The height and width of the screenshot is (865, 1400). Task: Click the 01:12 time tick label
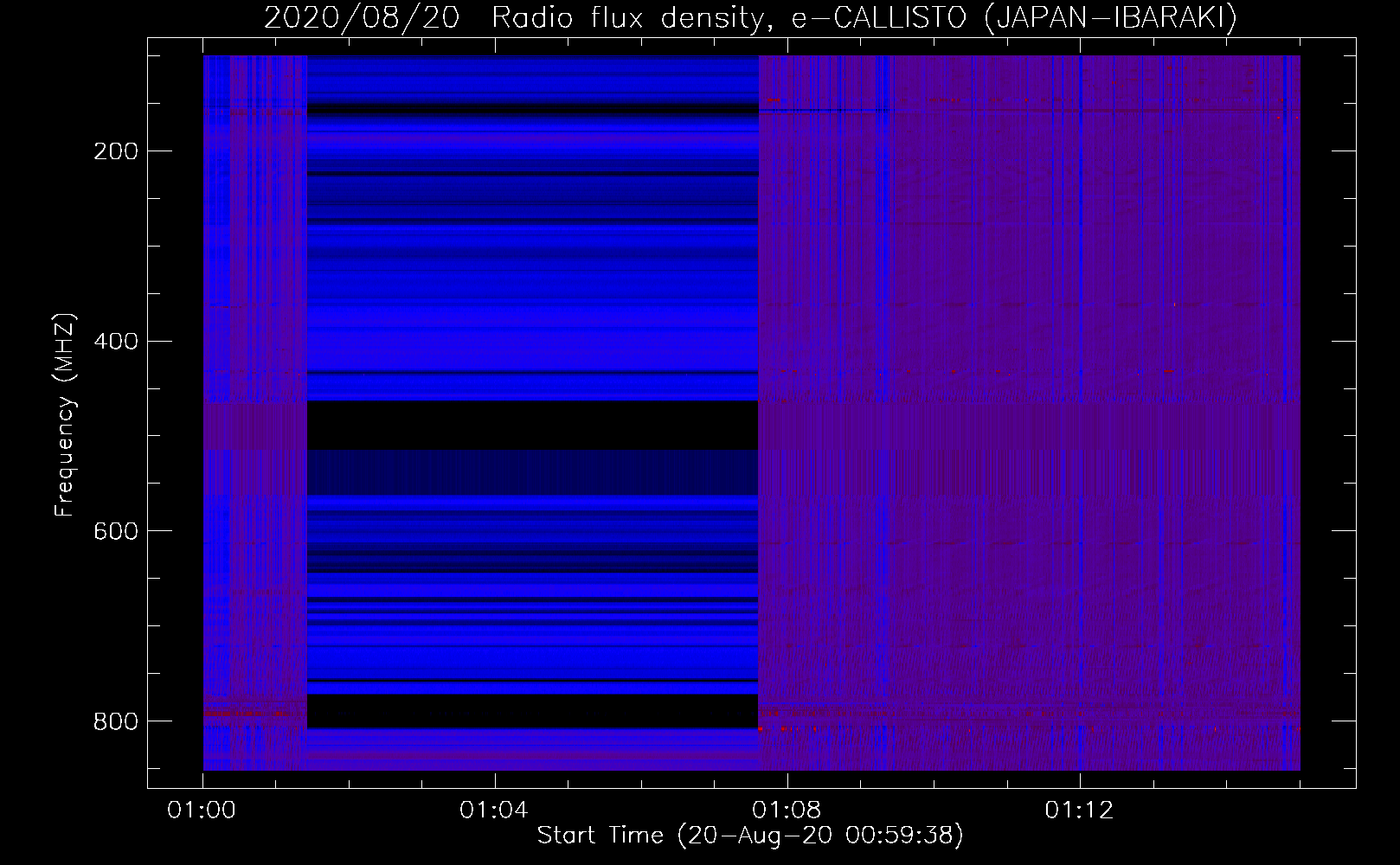(x=1079, y=811)
